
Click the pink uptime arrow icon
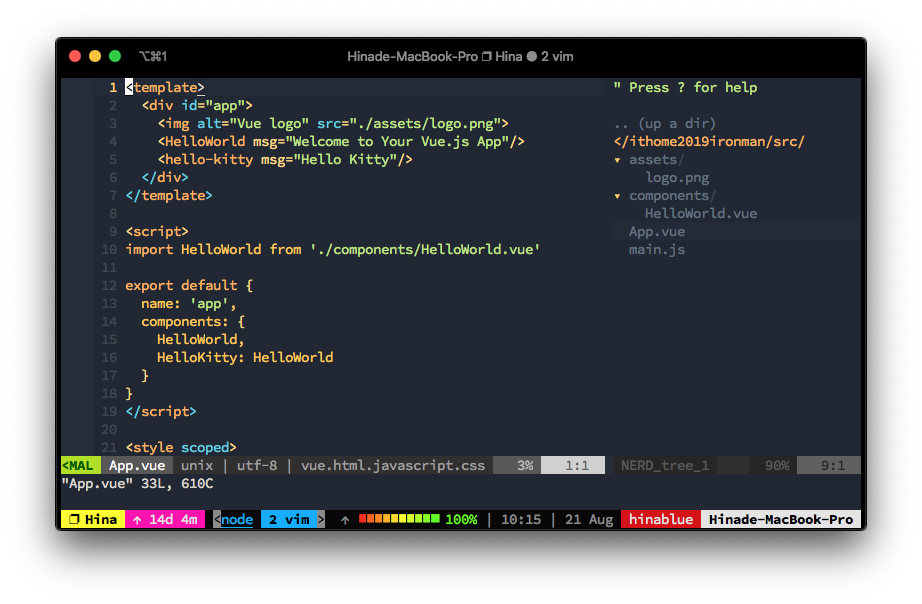coord(137,520)
